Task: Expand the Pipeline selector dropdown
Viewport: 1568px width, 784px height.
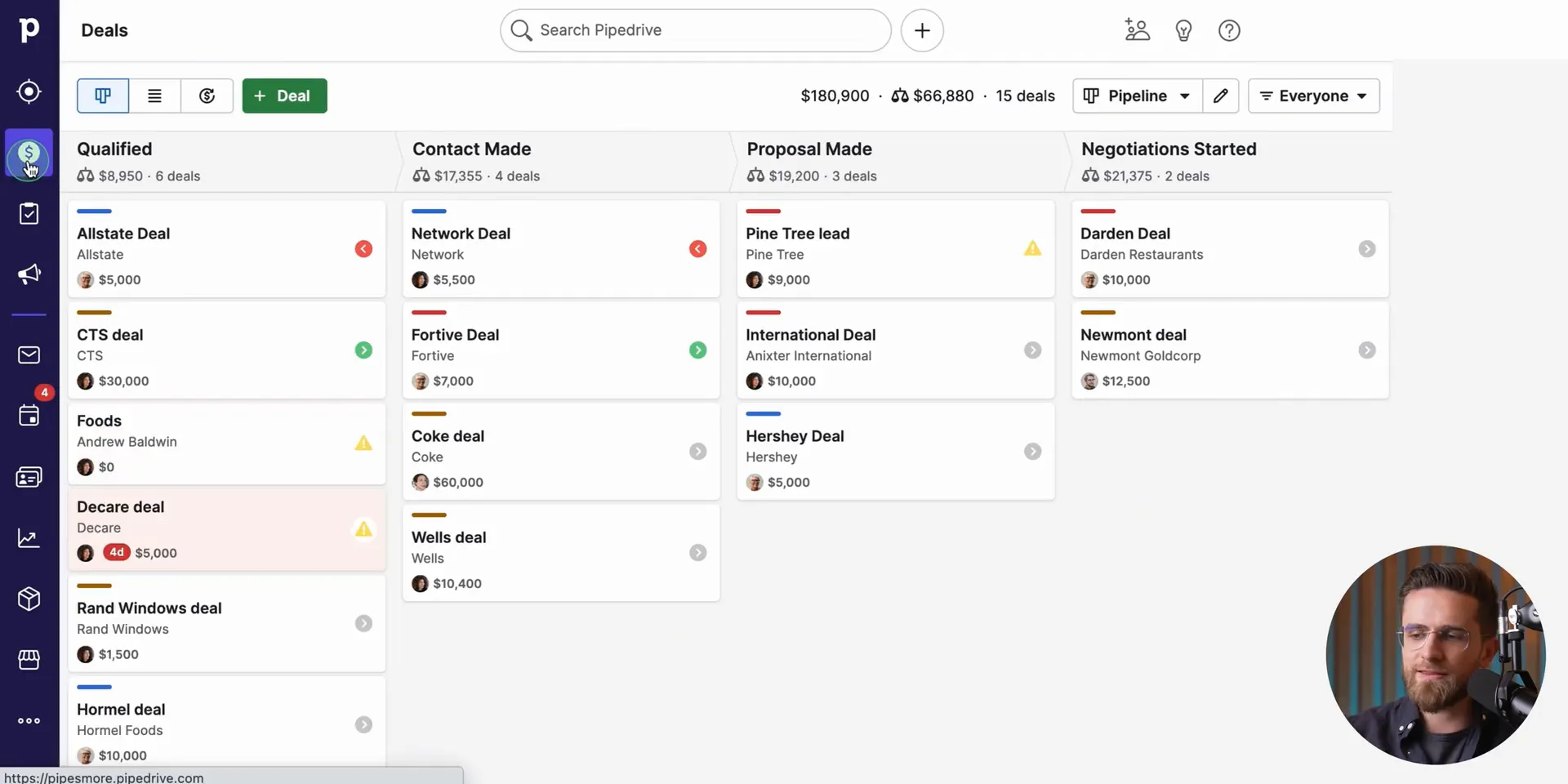Action: pos(1137,96)
